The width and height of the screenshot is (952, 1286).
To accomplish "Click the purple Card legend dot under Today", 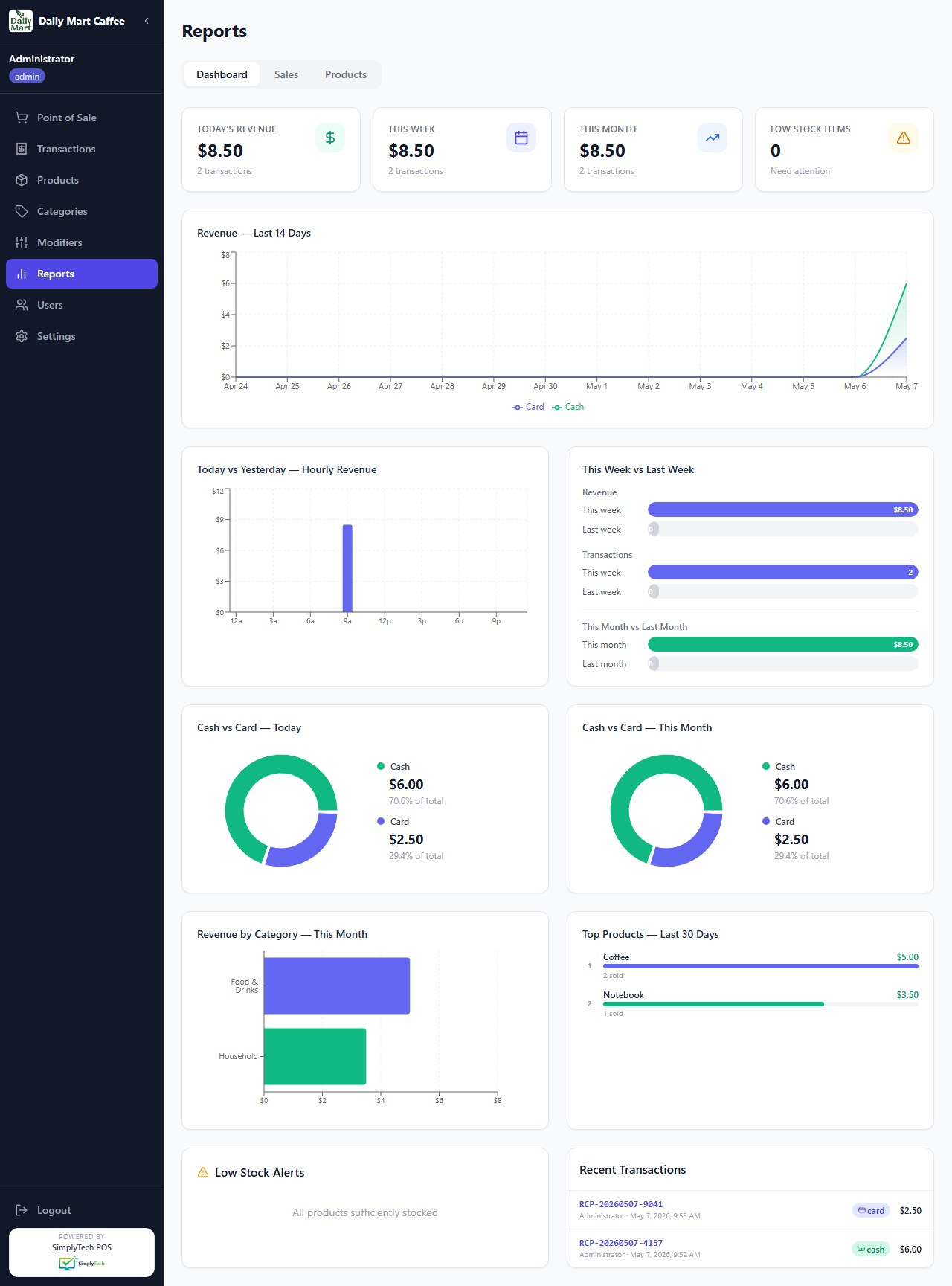I will click(381, 821).
